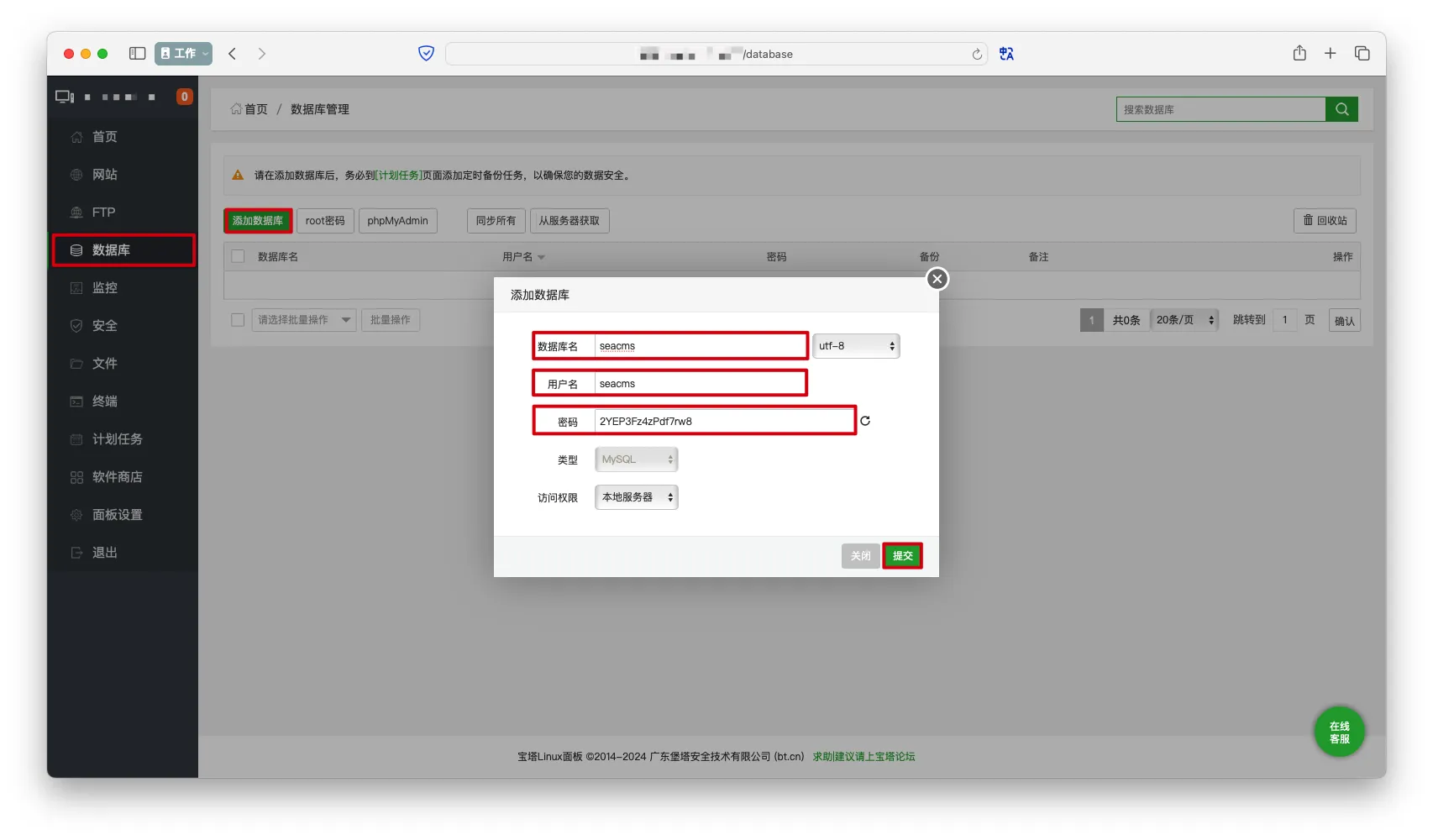Open the online customer service bubble
The height and width of the screenshot is (840, 1433).
(1339, 732)
